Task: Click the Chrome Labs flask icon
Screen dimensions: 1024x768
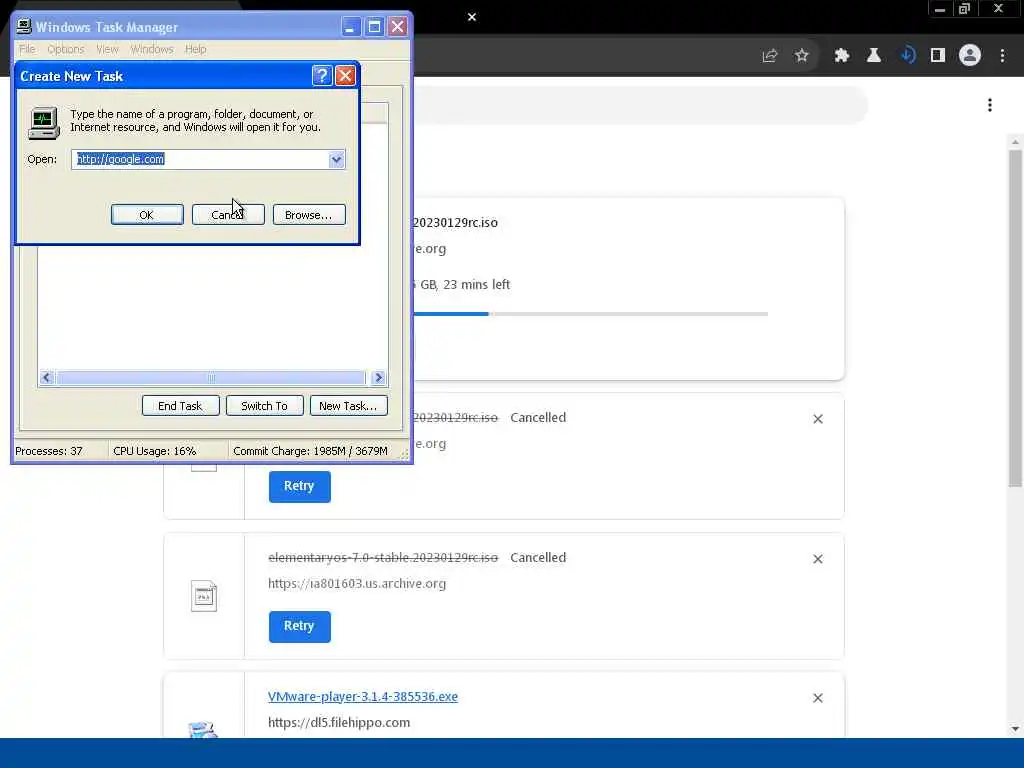Action: tap(874, 56)
